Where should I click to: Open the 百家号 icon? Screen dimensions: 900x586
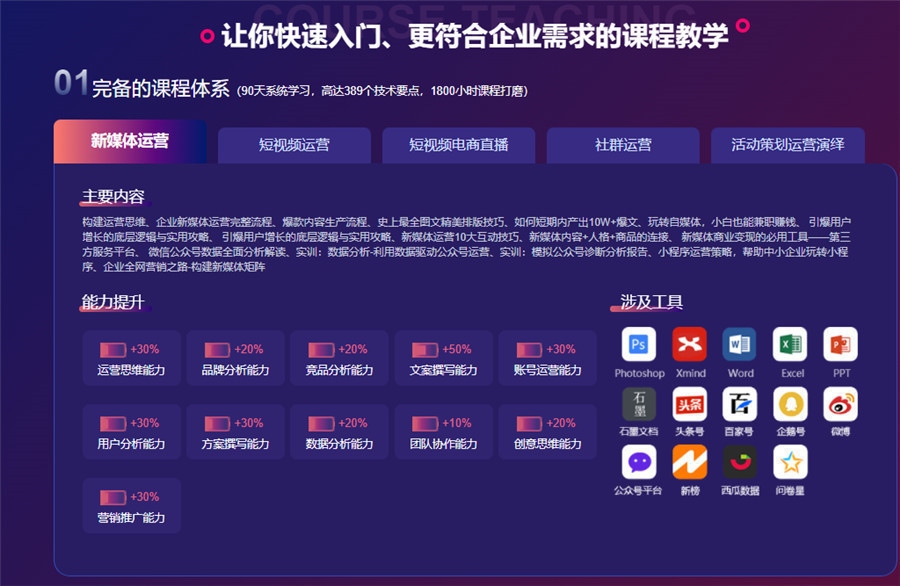tap(740, 404)
